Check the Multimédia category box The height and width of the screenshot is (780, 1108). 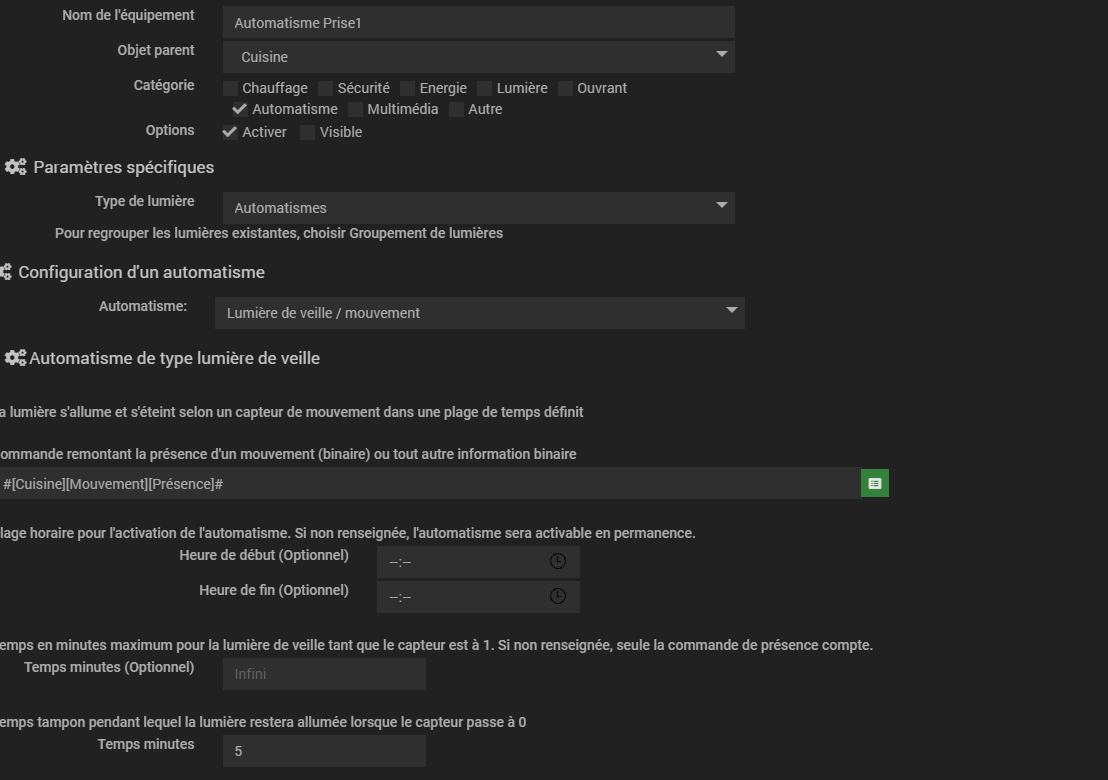355,109
